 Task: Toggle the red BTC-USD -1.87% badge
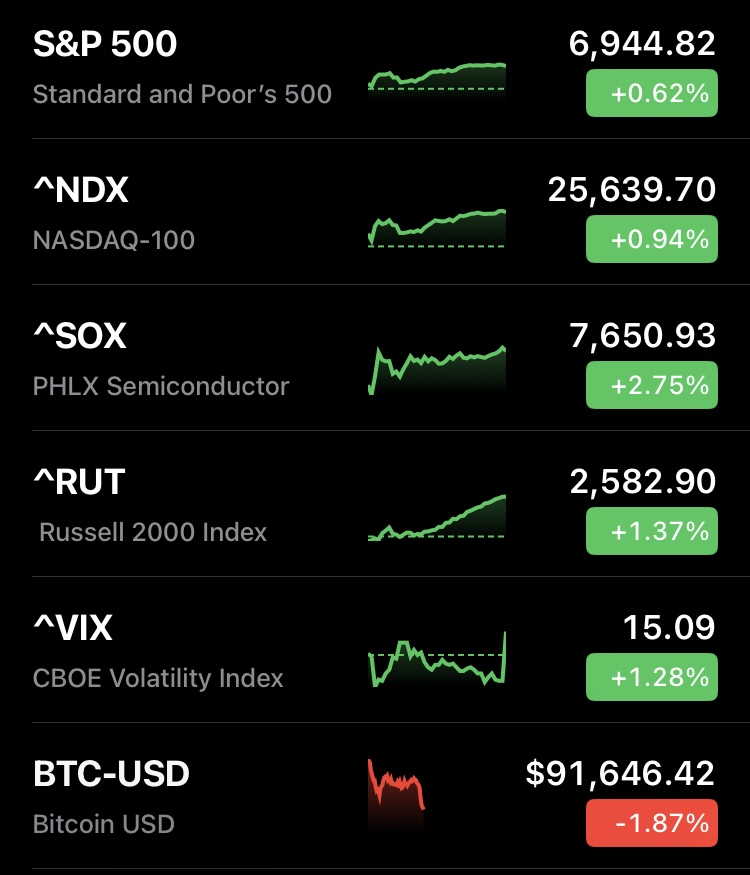[x=651, y=824]
